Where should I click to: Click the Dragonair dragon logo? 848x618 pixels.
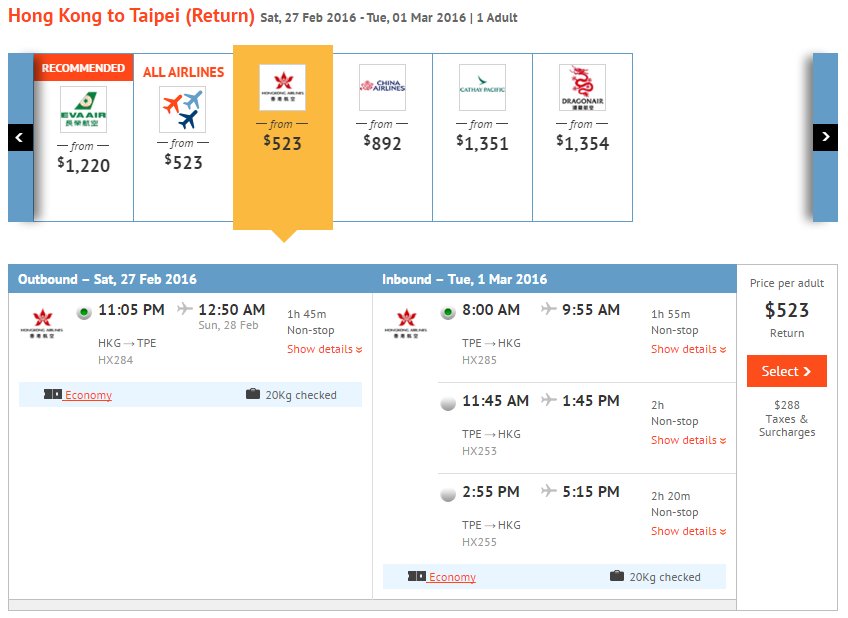click(582, 88)
